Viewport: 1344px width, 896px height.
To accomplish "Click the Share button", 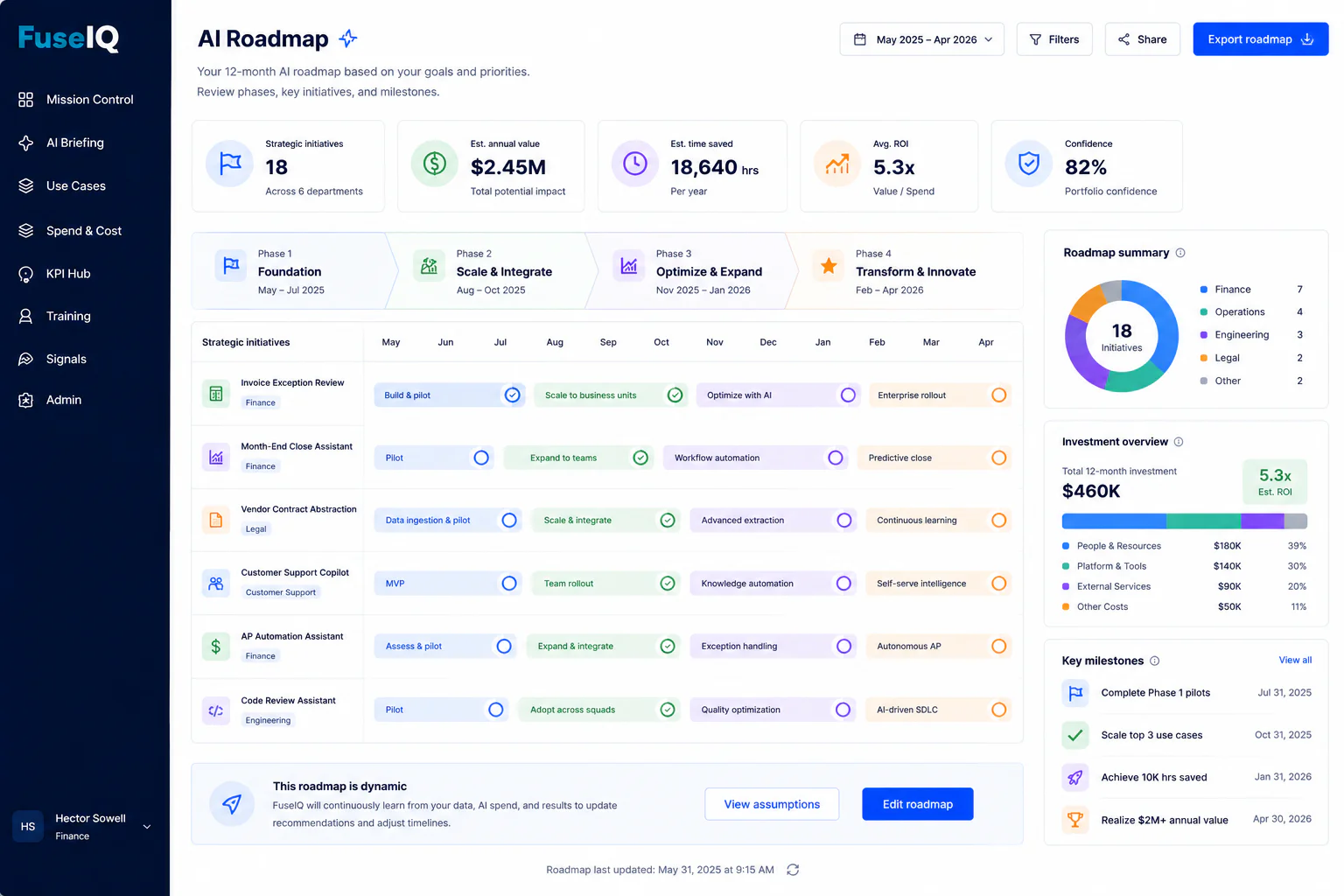I will click(1143, 39).
